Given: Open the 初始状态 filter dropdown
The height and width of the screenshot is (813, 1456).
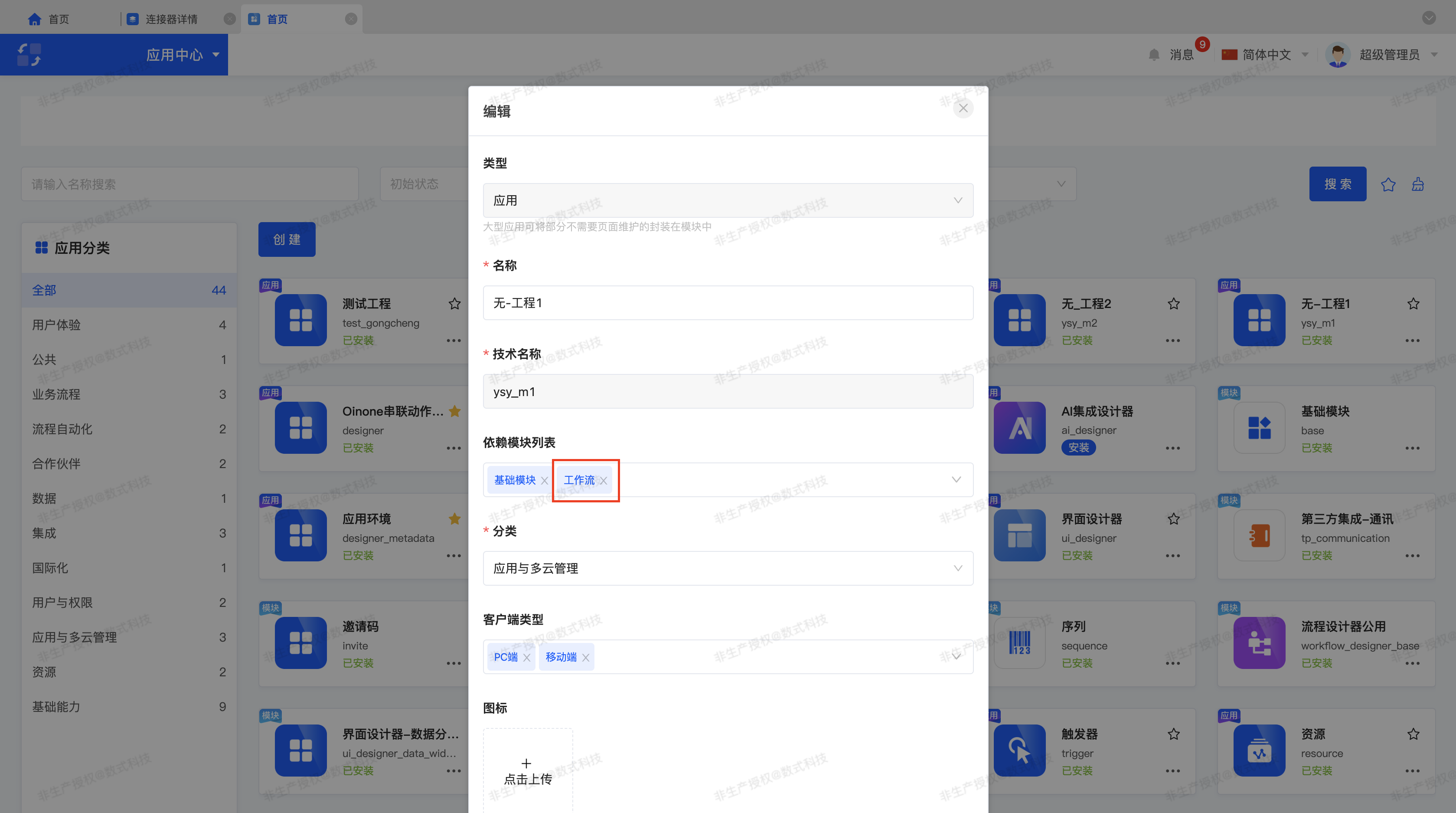Looking at the screenshot, I should pos(424,184).
